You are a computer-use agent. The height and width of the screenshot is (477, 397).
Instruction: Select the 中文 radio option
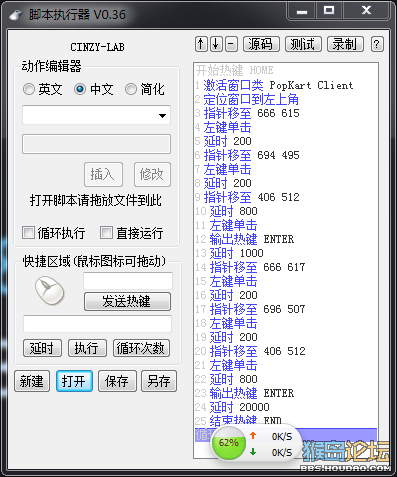pos(94,89)
